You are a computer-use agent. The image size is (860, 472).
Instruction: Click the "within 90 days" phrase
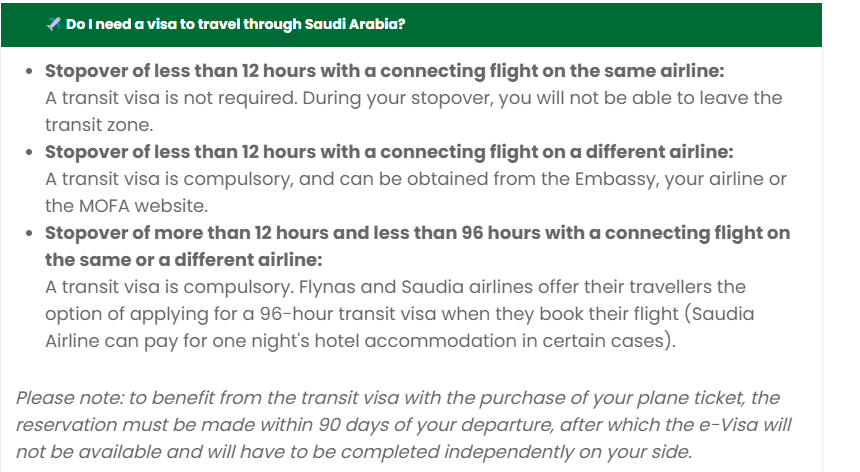tap(366, 425)
